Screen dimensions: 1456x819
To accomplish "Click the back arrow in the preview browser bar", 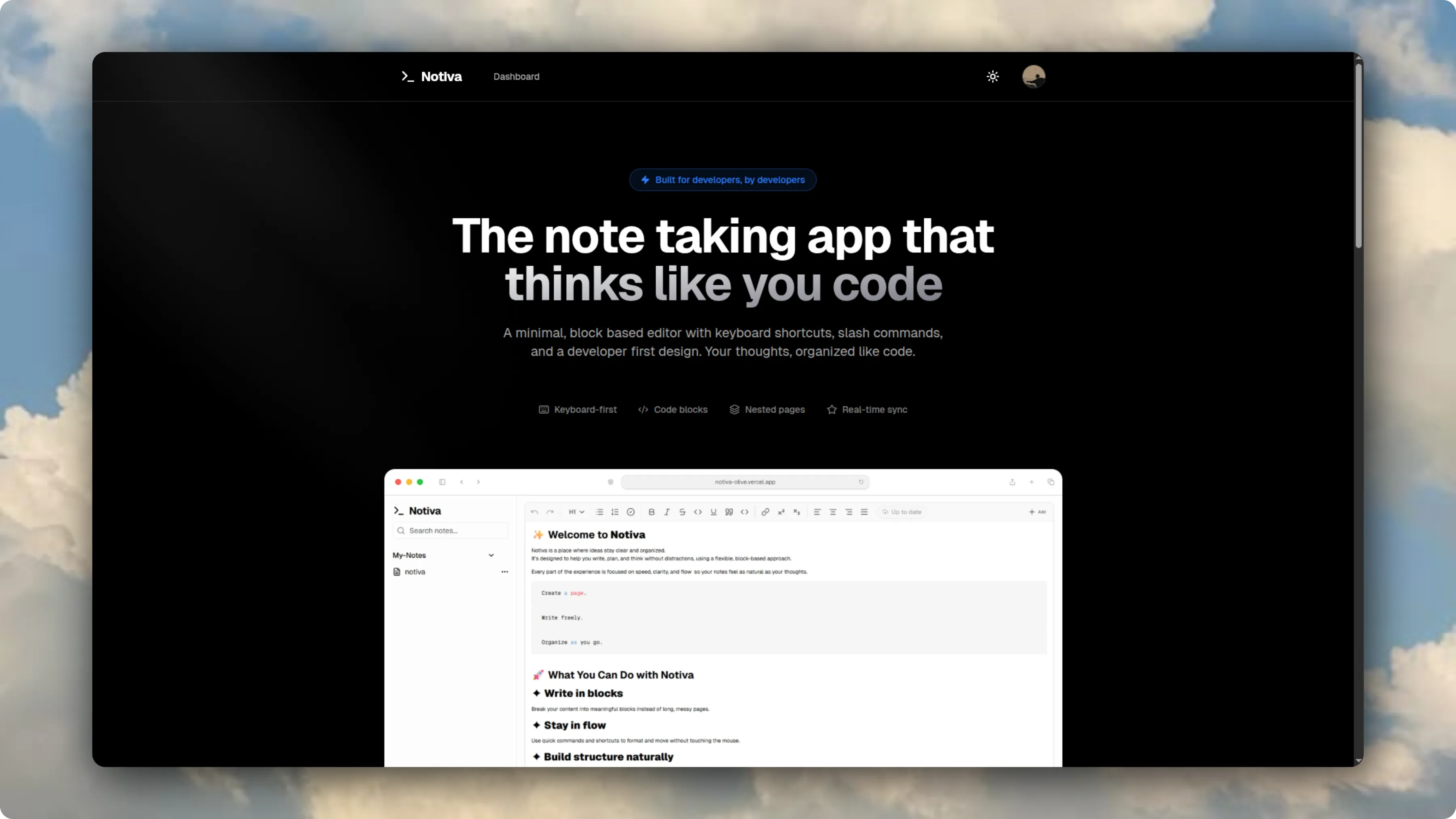I will point(462,482).
